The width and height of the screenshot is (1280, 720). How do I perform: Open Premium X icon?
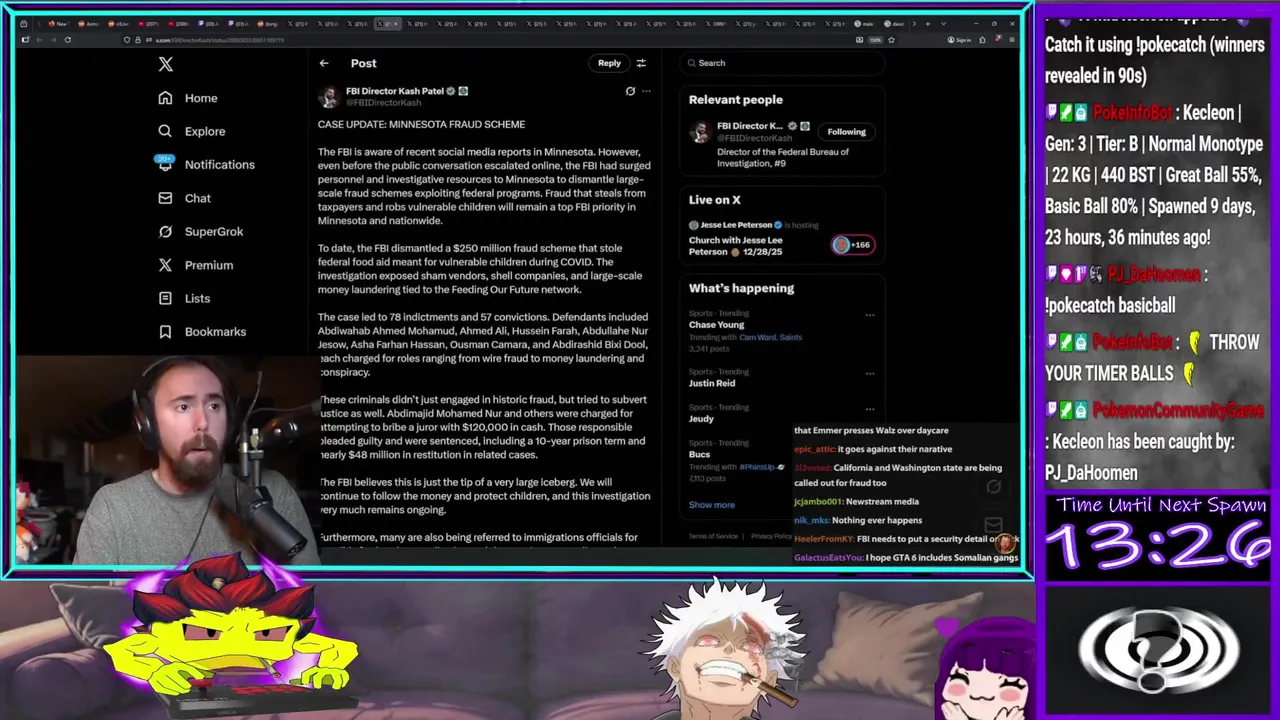coord(165,265)
